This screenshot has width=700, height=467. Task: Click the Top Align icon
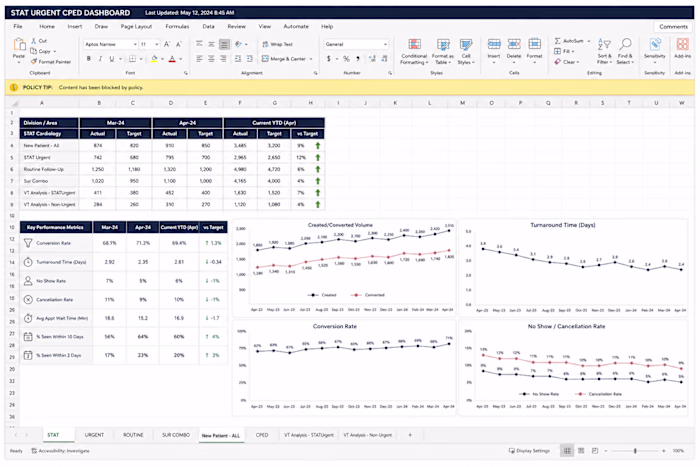(199, 44)
